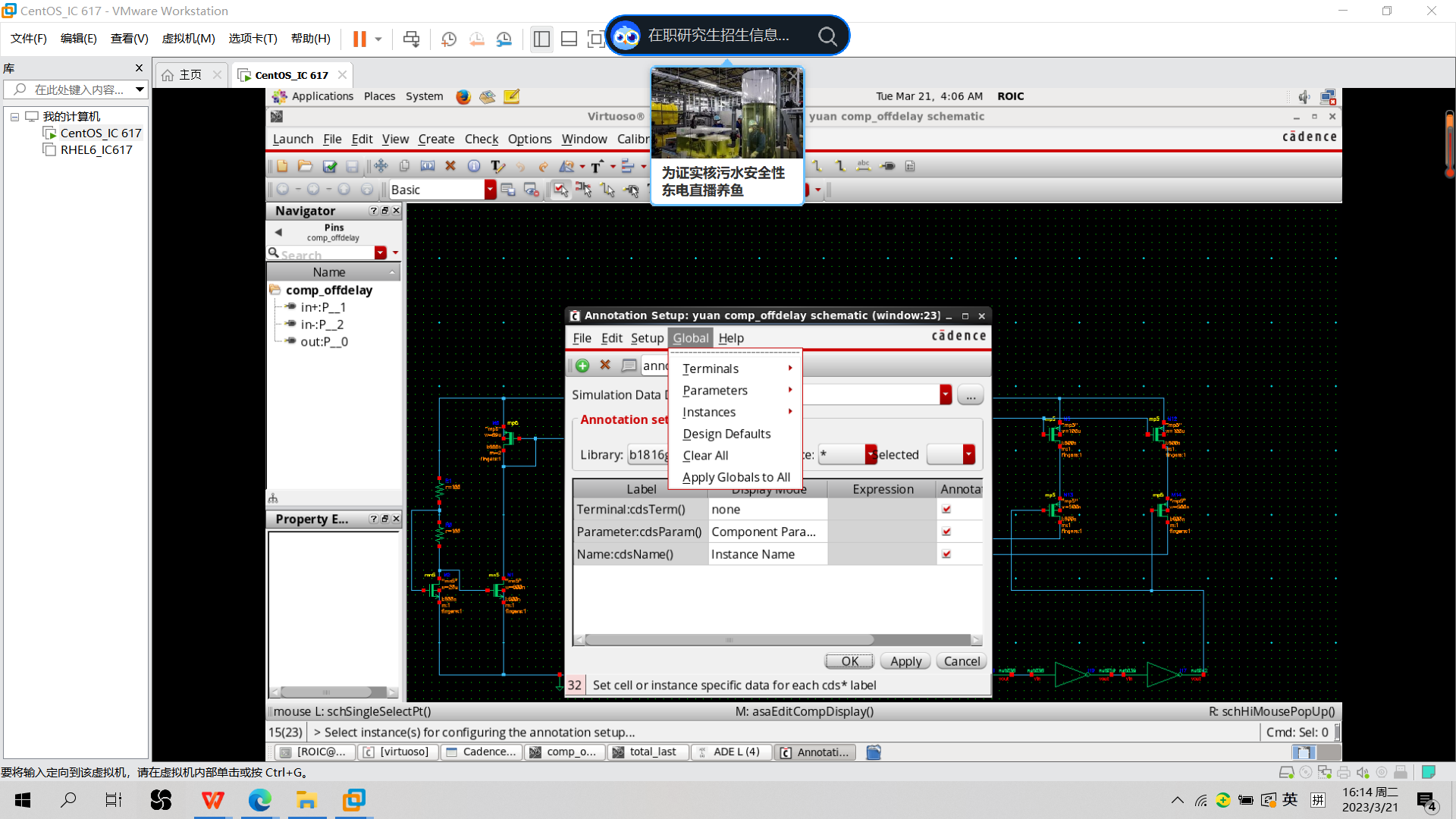Click the Delete red X toolbar icon
The image size is (1456, 819).
(x=450, y=166)
